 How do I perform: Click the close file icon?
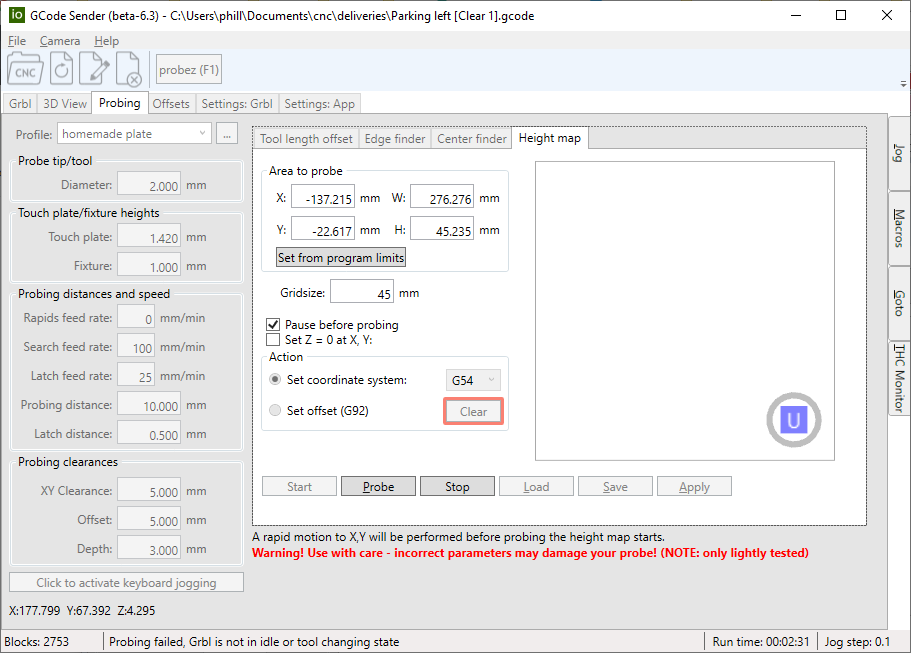point(129,70)
